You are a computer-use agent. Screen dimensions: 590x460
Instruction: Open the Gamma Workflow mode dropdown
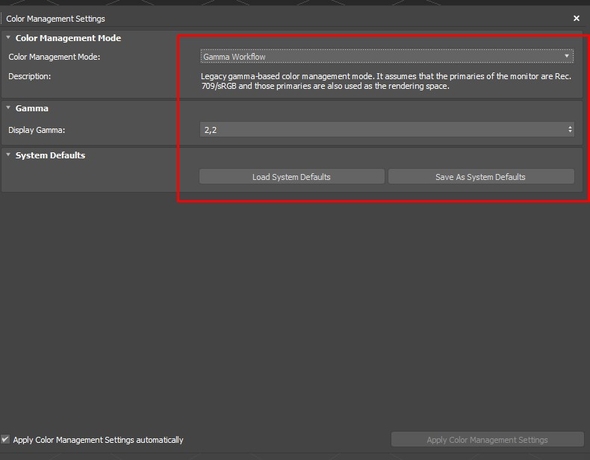[387, 56]
